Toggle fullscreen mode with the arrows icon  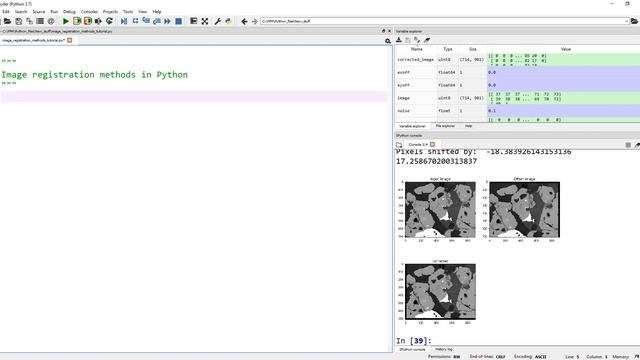205,21
